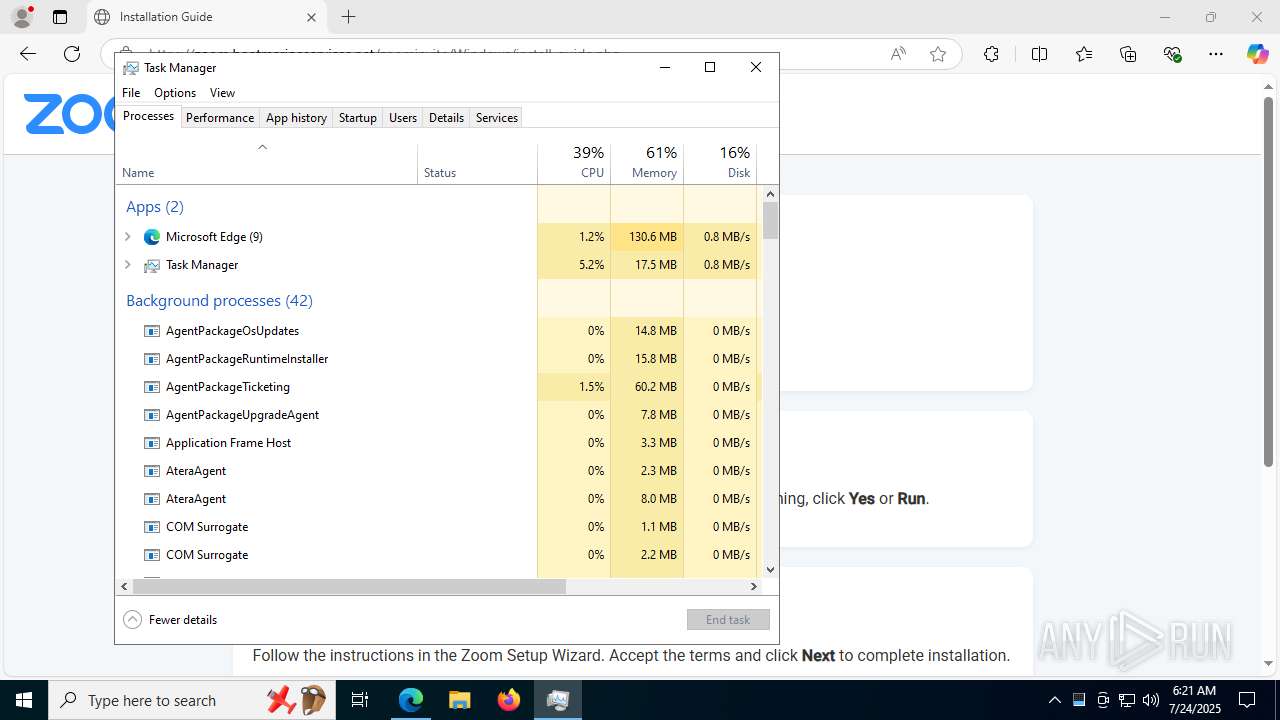This screenshot has height=720, width=1280.
Task: Click the AgentPackageUpgradeAgent process icon
Action: point(152,415)
